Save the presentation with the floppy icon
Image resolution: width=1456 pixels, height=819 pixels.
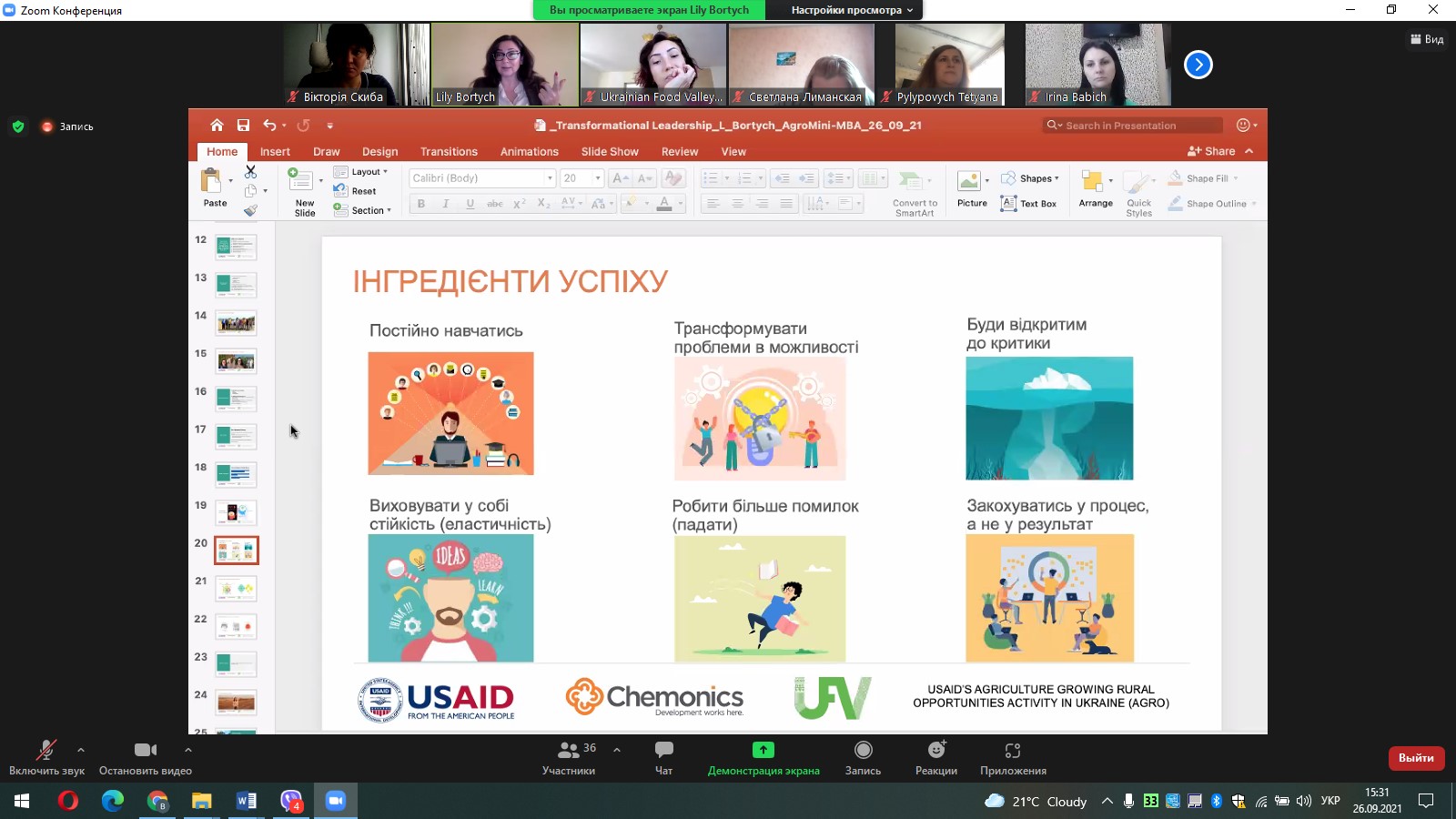[243, 126]
